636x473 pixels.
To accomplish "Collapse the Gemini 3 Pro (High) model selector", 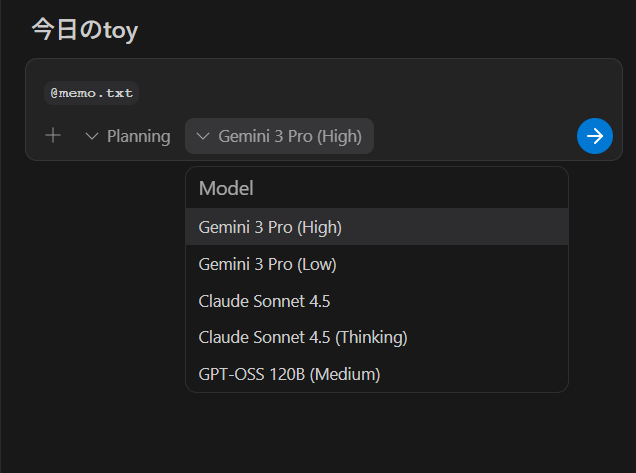I will click(x=279, y=136).
